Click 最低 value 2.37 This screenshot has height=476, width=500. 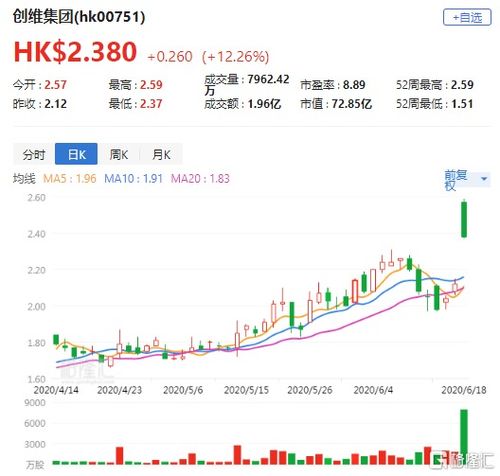151,104
